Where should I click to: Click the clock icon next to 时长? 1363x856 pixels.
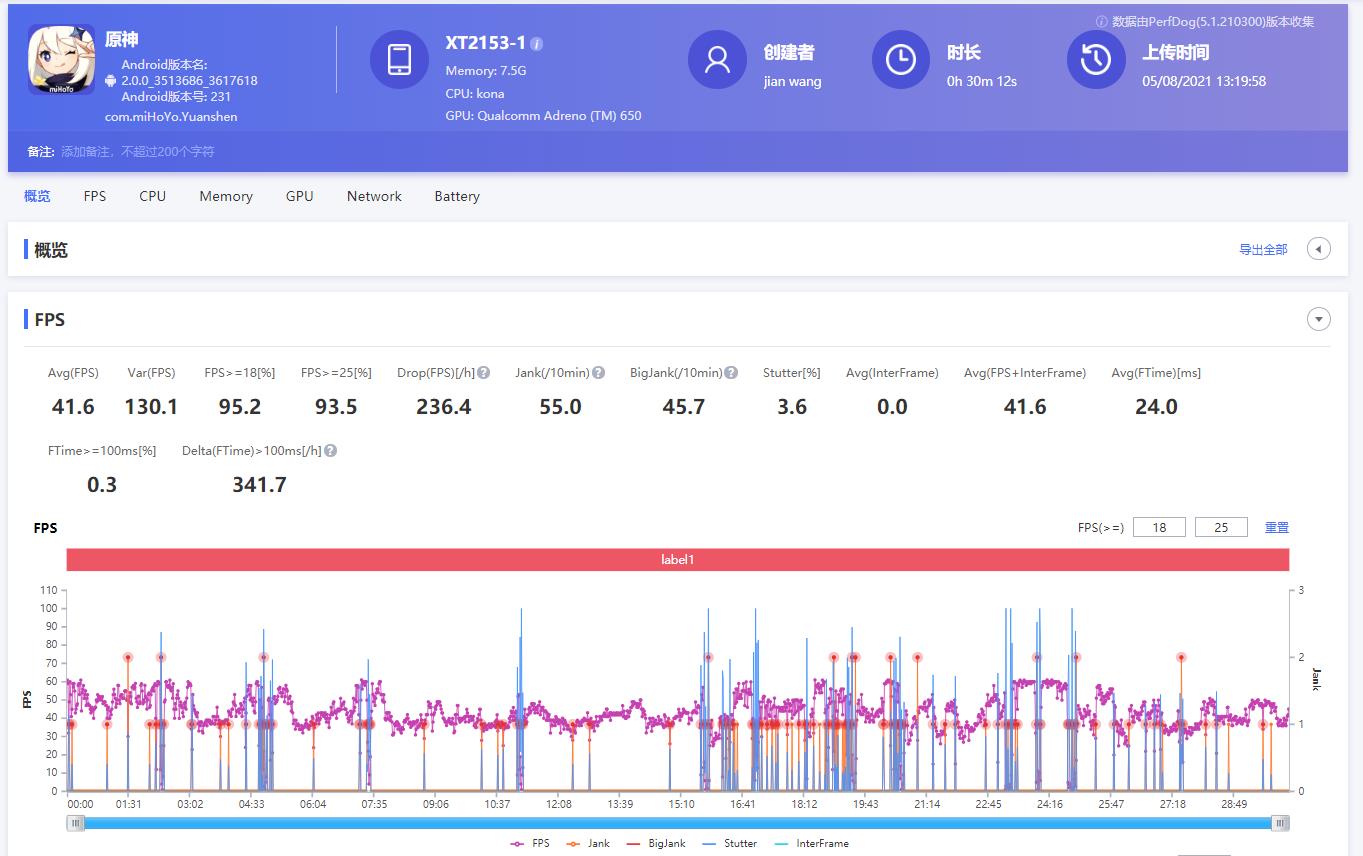pyautogui.click(x=899, y=60)
